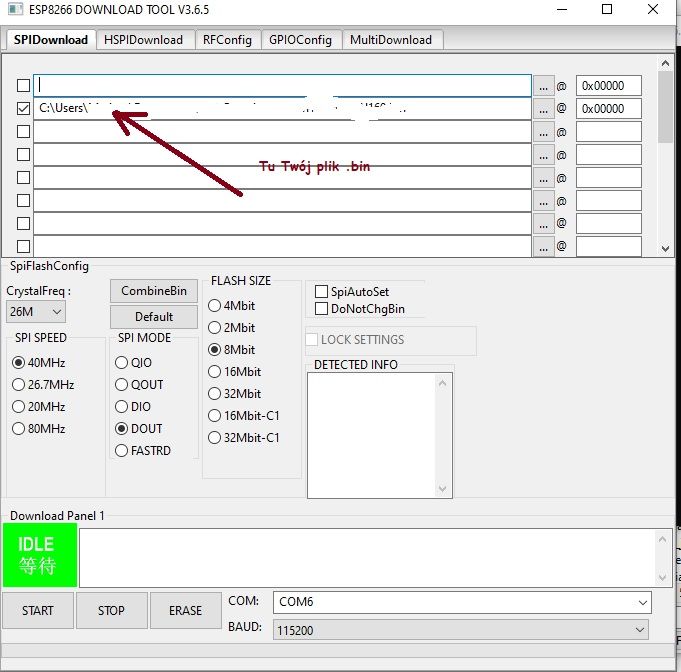This screenshot has height=672, width=681.
Task: Select 16Mbit-C1 flash size
Action: 244,416
